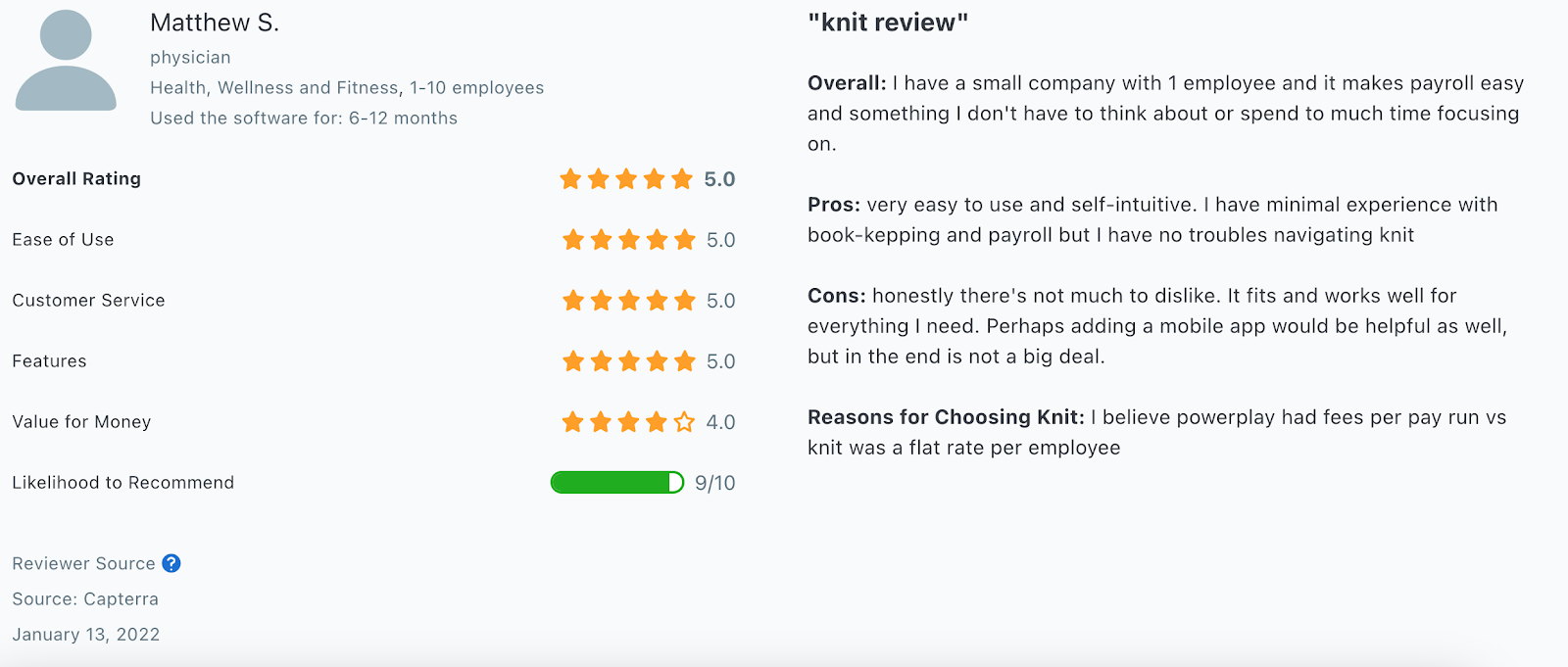Click the Value for Money 4.0 score
1568x667 pixels.
click(x=721, y=422)
